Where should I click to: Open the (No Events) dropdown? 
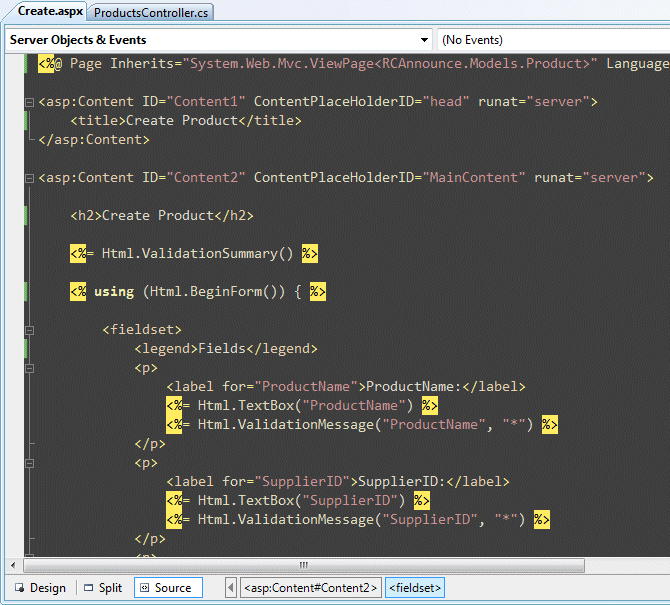(554, 40)
